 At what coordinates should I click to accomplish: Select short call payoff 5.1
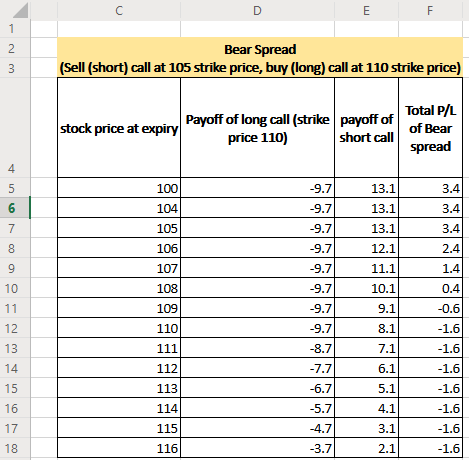click(x=366, y=388)
